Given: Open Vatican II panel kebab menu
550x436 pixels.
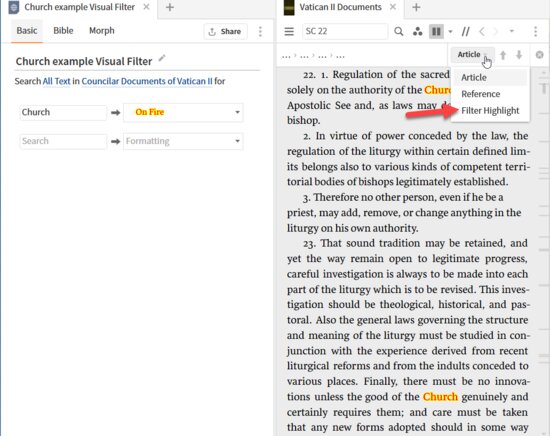Looking at the screenshot, I should [x=535, y=32].
